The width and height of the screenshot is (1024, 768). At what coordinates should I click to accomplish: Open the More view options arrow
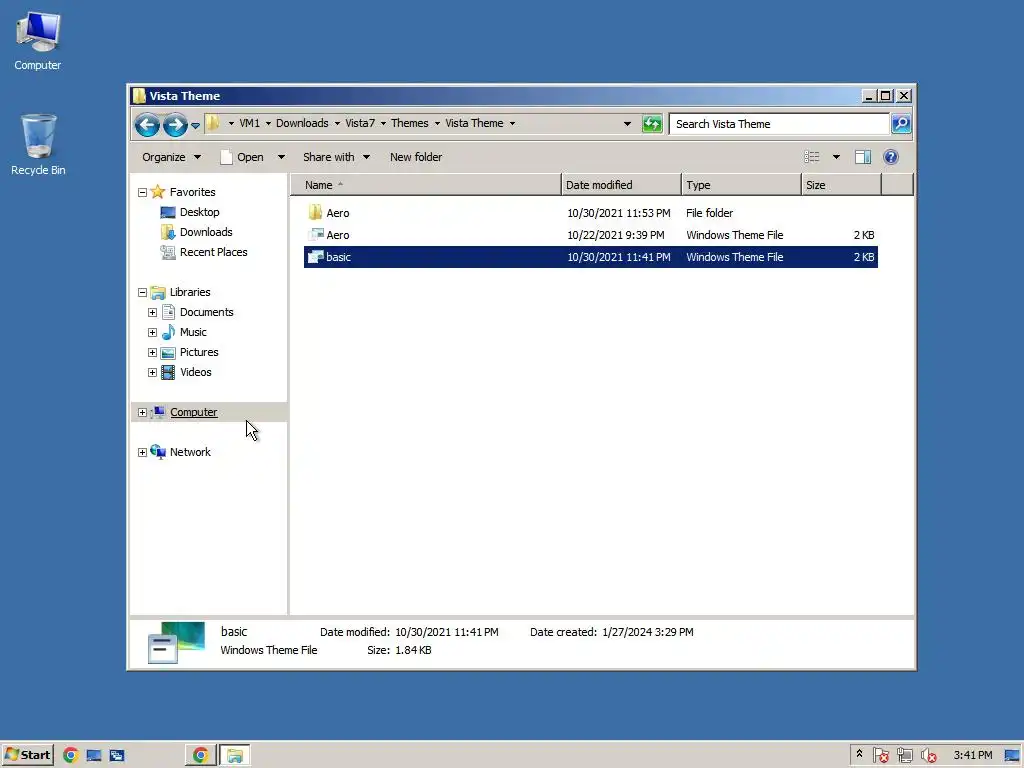coord(836,157)
